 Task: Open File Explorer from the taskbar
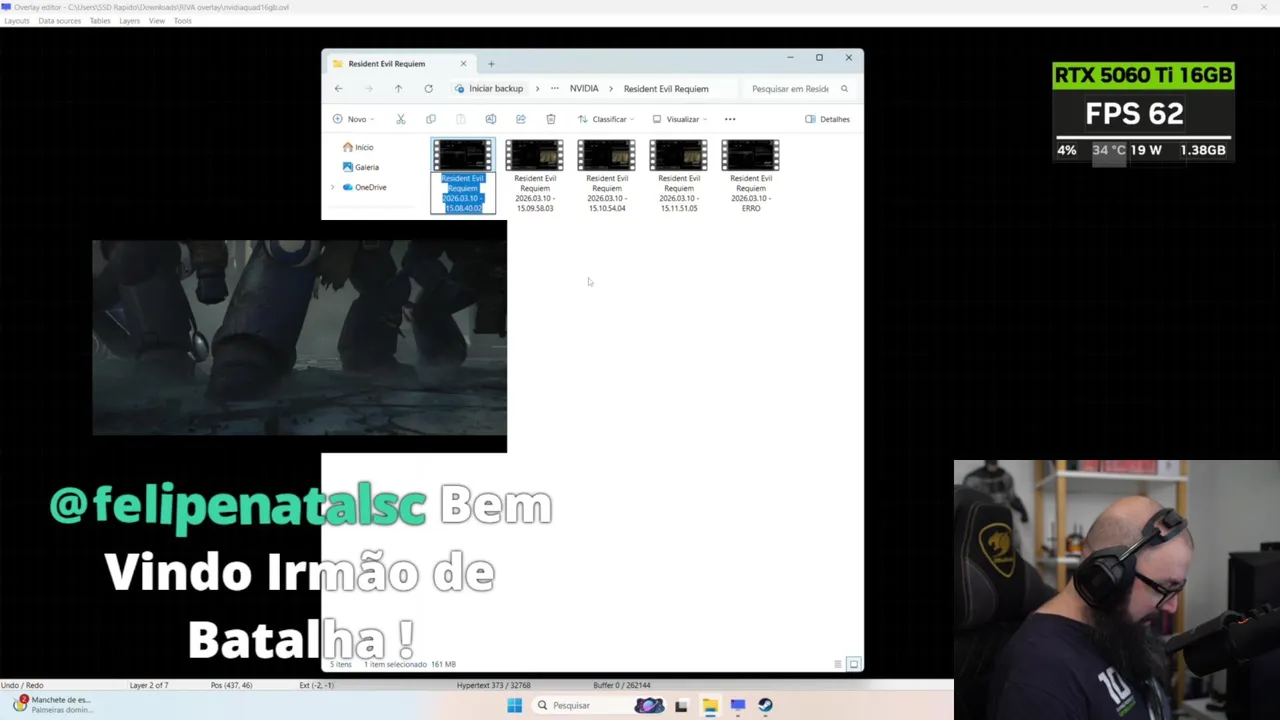pos(710,705)
